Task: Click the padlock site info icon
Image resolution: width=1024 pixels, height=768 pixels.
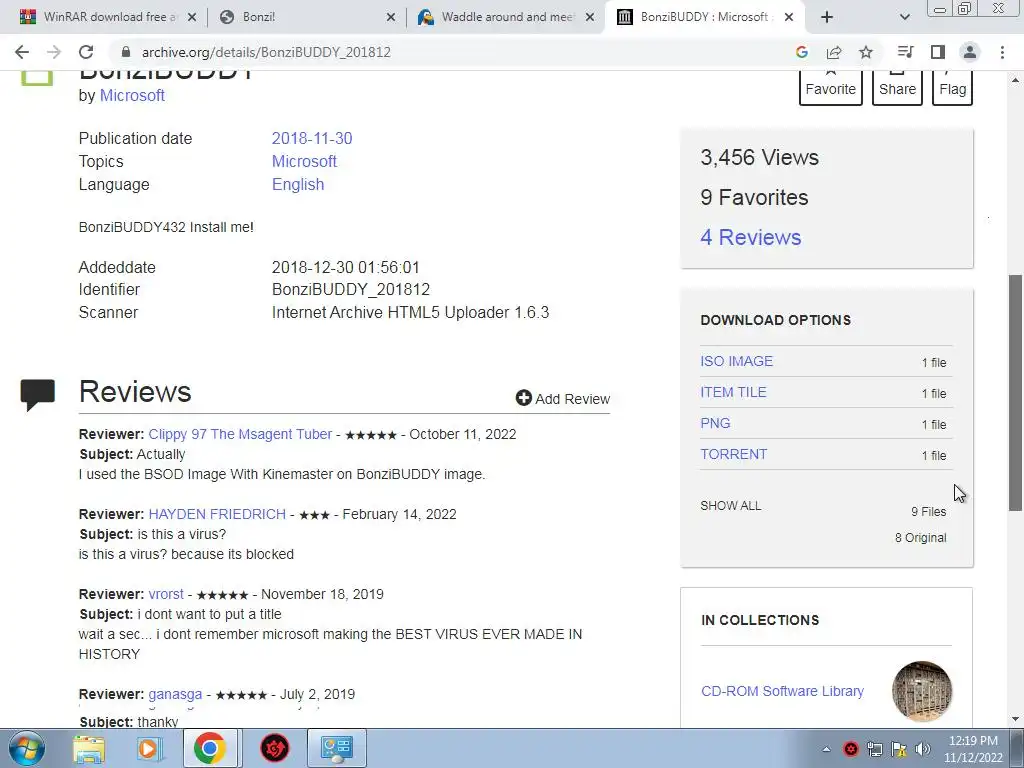Action: pyautogui.click(x=126, y=52)
